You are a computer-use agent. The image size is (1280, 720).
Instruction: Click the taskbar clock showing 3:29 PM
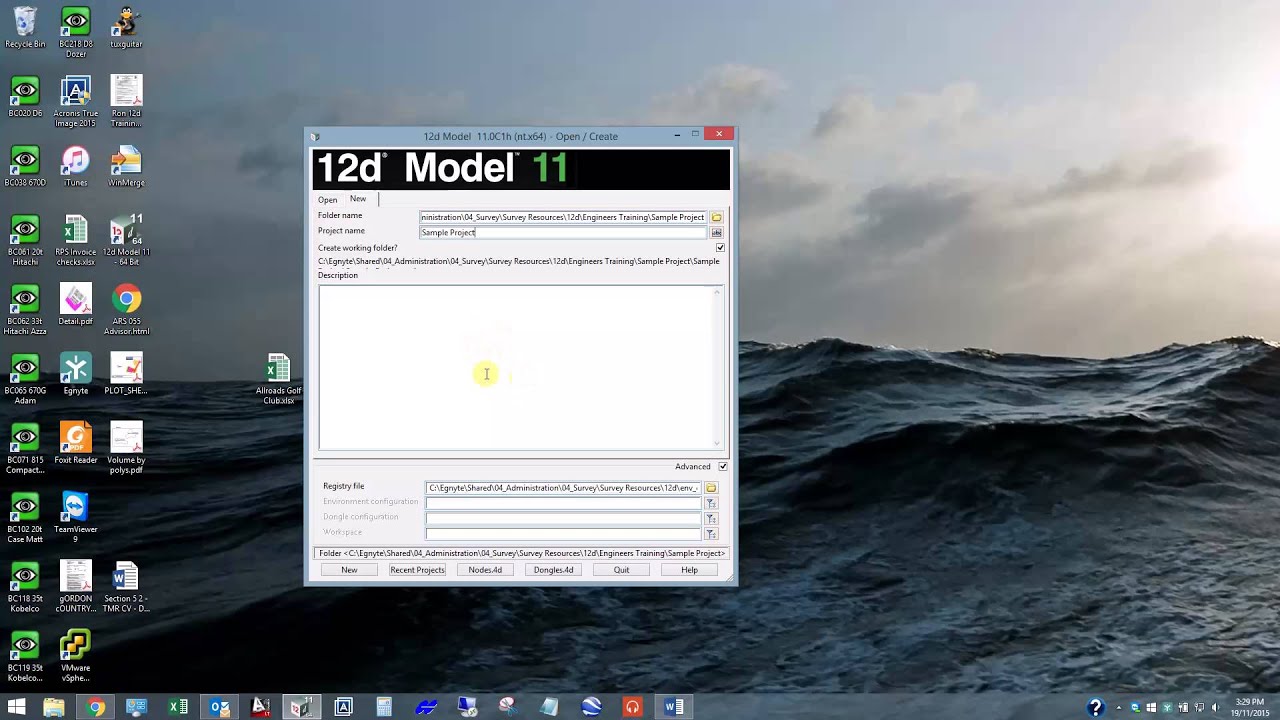point(1250,707)
